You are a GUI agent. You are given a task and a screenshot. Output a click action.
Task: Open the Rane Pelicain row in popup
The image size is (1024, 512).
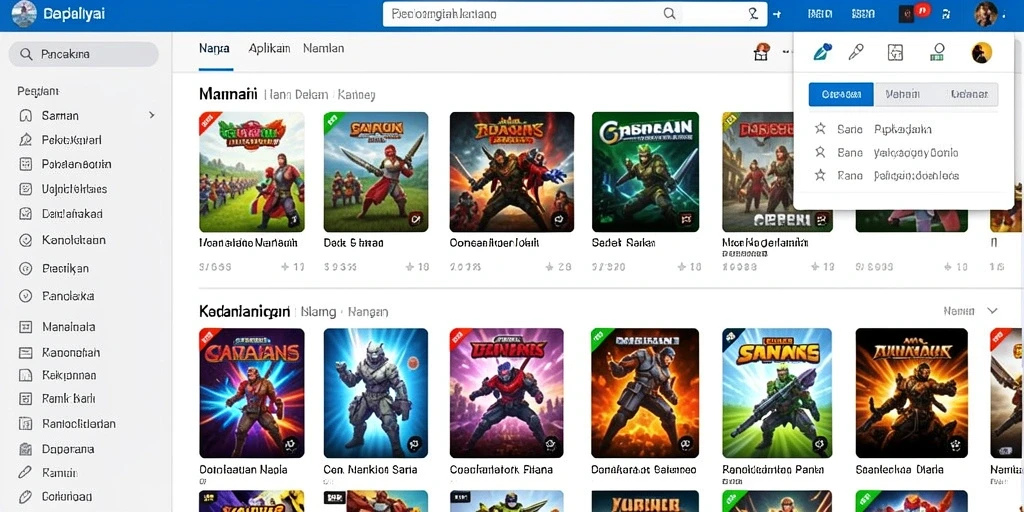(898, 175)
